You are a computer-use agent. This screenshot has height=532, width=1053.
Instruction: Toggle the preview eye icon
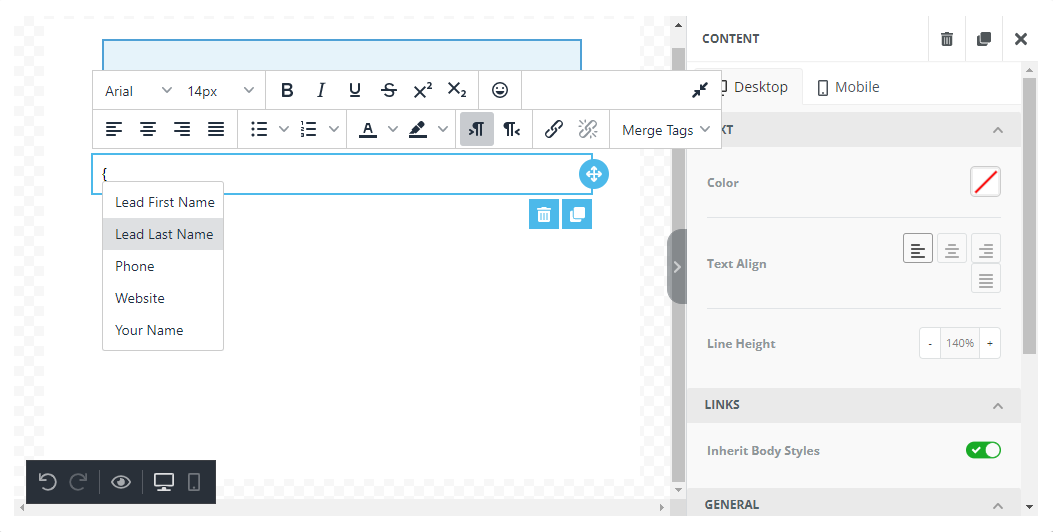click(121, 482)
